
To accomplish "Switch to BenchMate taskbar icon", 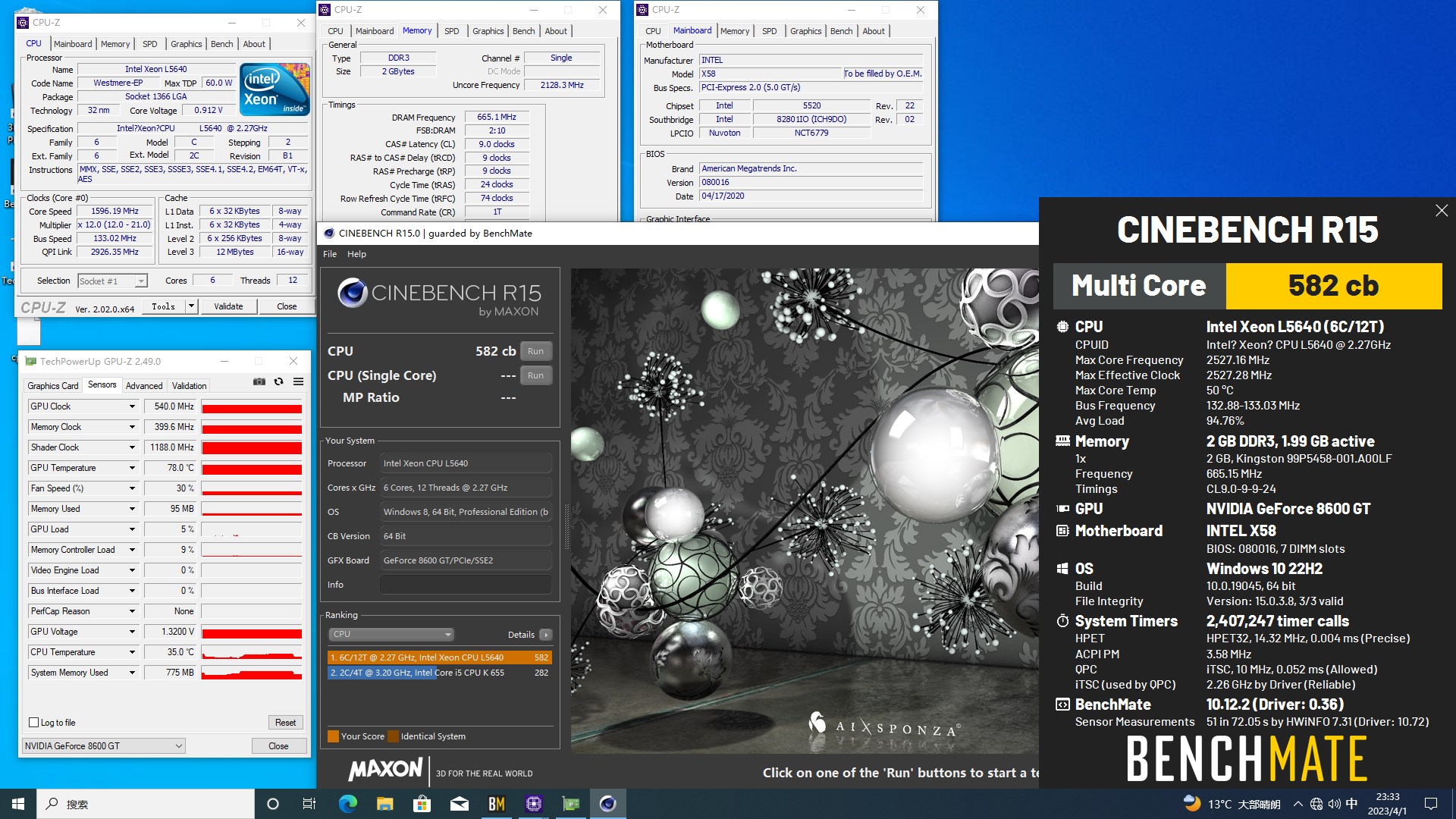I will pos(496,804).
